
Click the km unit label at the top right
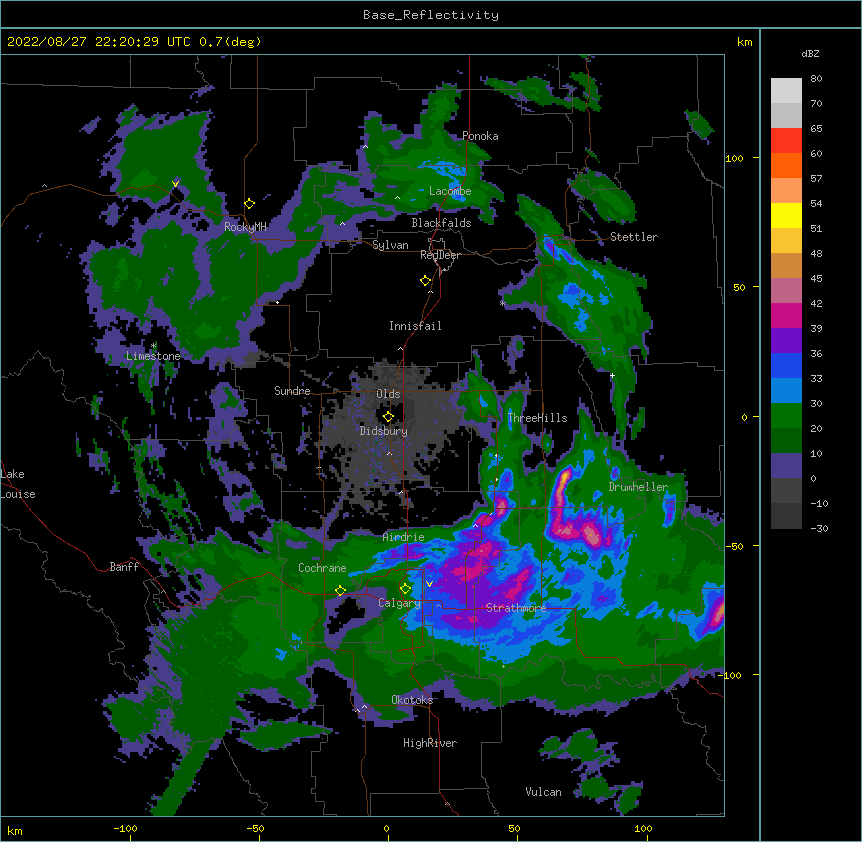pyautogui.click(x=745, y=42)
